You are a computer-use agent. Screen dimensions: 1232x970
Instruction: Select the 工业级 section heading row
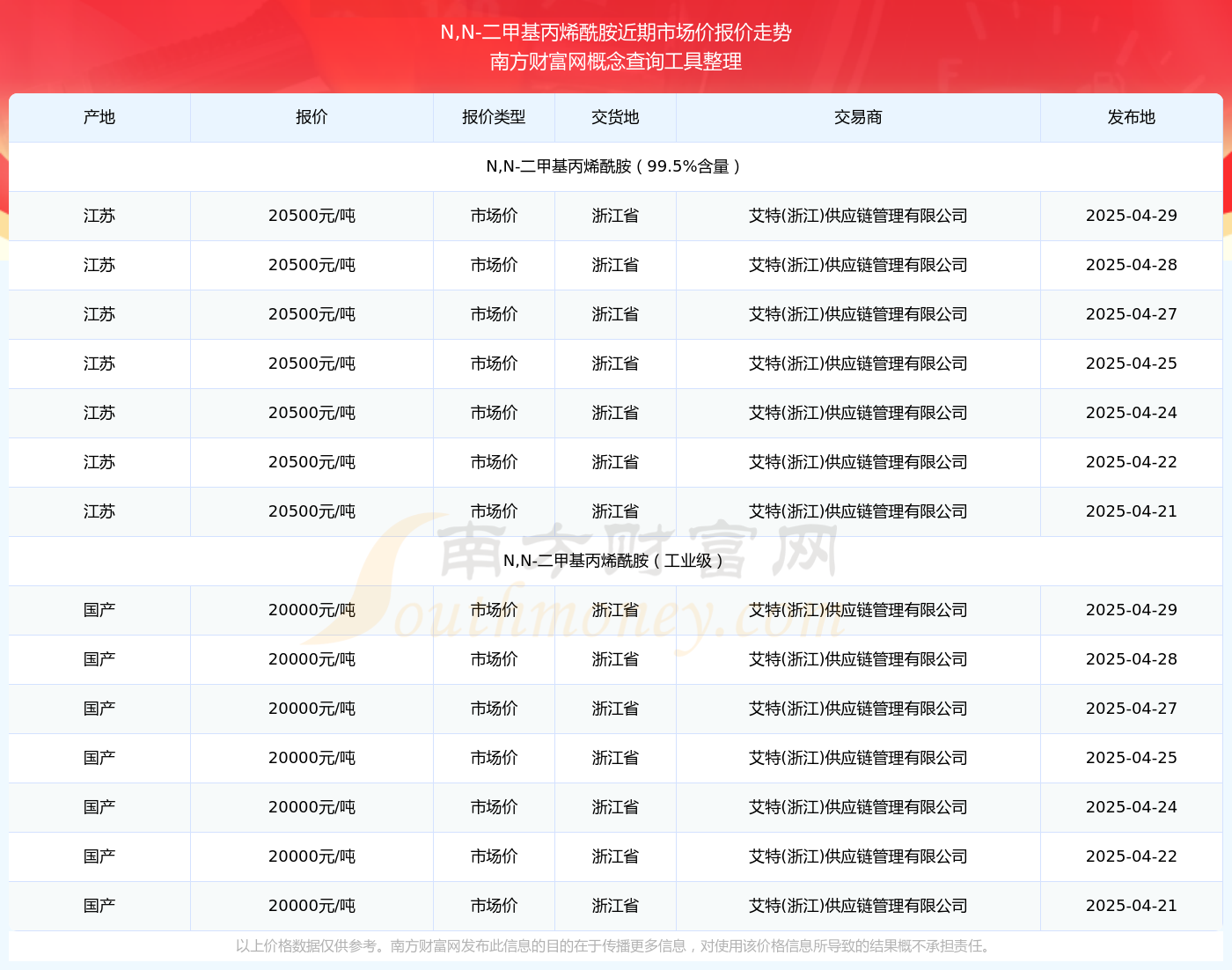coord(616,561)
